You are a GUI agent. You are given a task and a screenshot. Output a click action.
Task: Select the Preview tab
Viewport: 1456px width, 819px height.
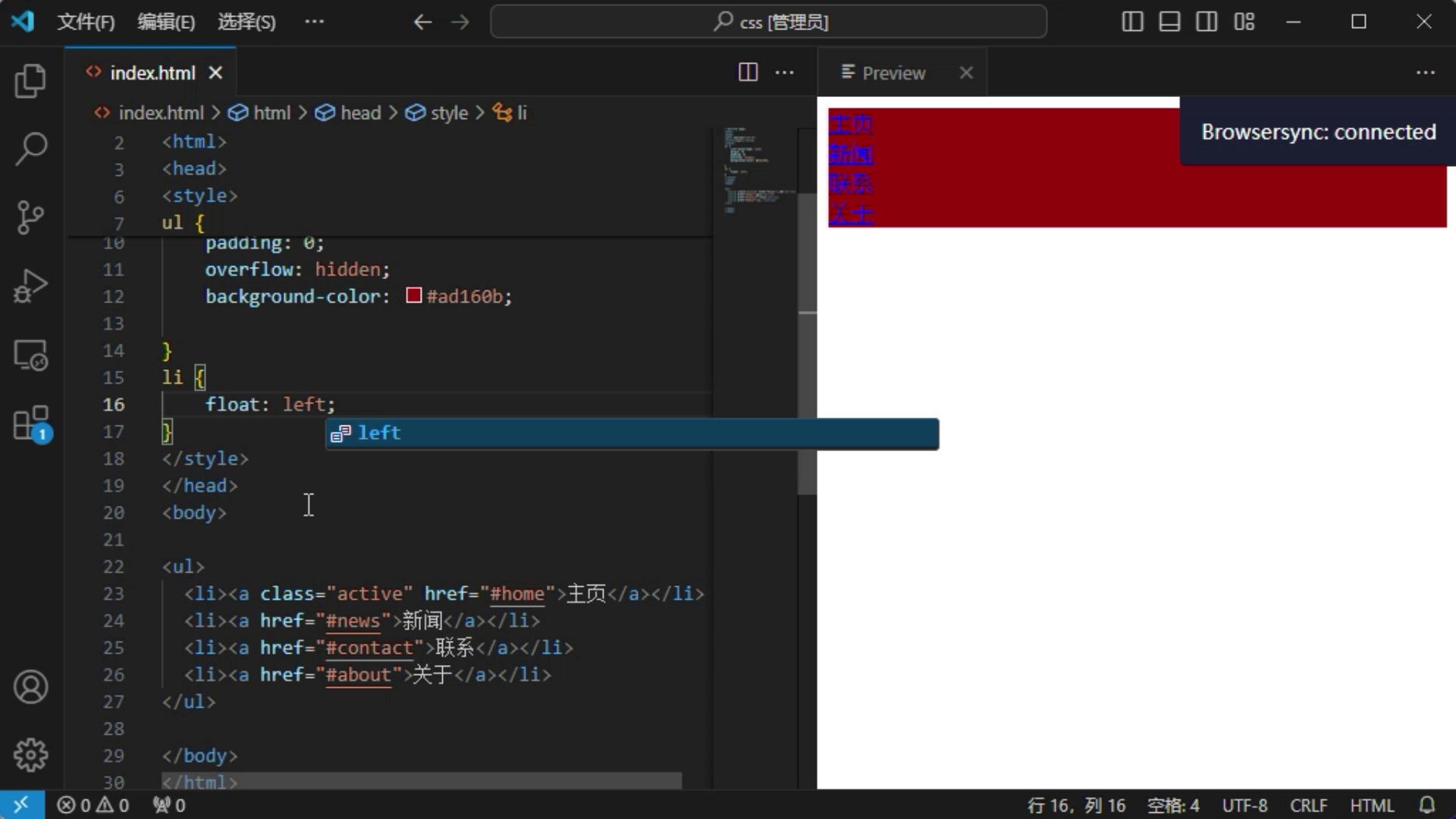901,73
